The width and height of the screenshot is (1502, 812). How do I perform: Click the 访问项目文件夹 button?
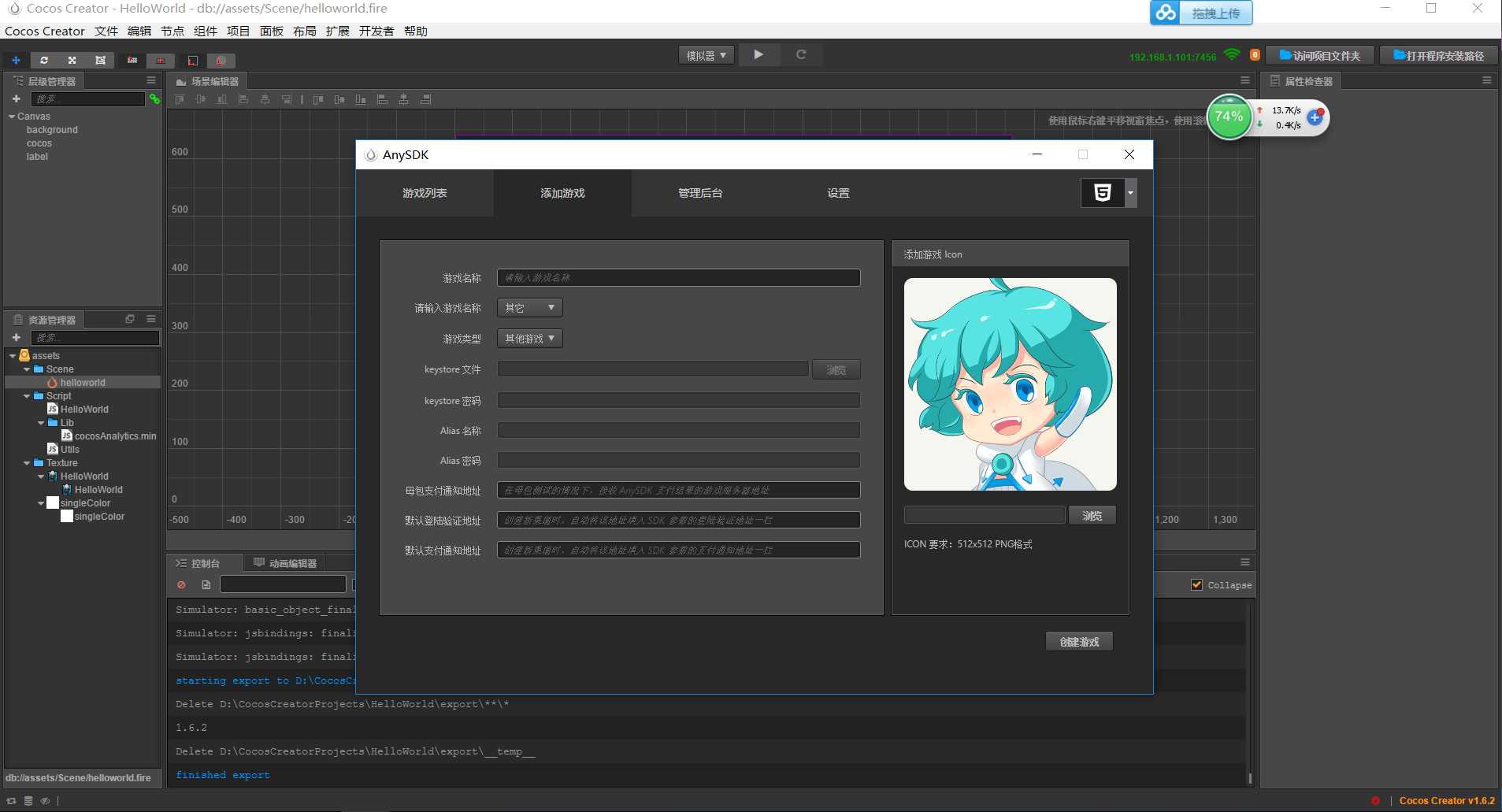tap(1320, 55)
